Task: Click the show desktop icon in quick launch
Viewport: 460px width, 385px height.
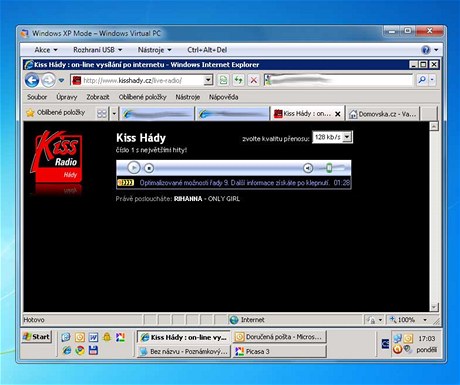Action: coord(66,337)
